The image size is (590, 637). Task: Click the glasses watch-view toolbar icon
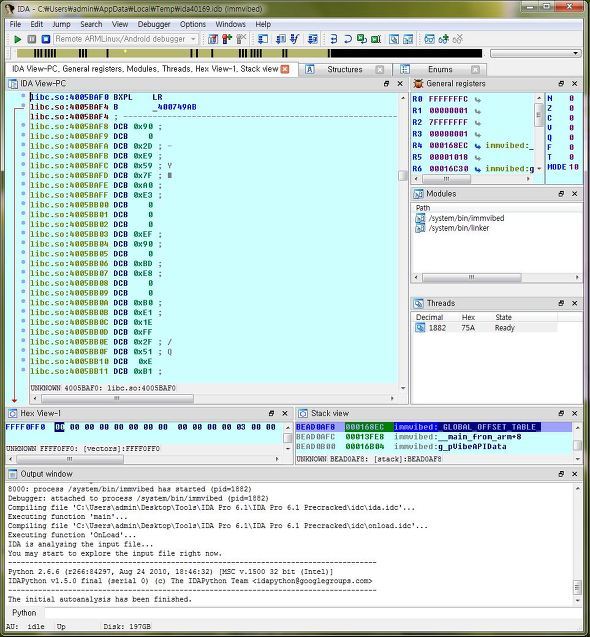429,39
